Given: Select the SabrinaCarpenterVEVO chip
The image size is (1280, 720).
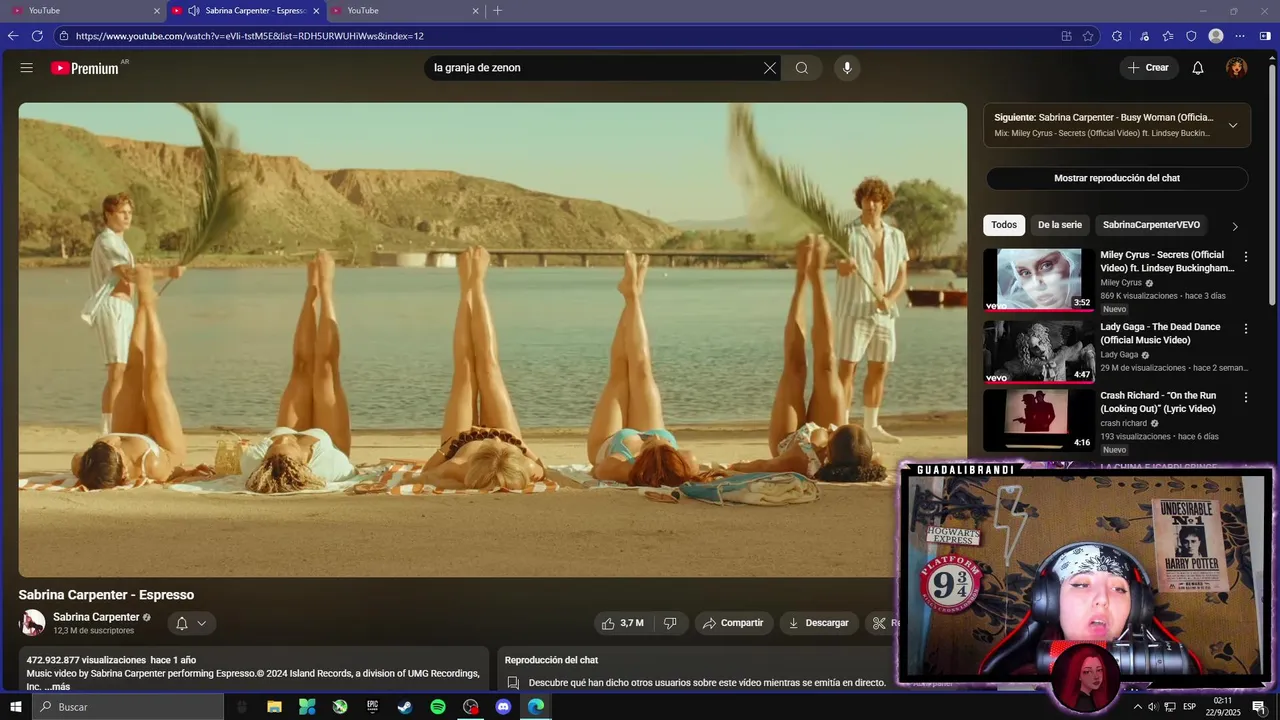Looking at the screenshot, I should [1151, 225].
